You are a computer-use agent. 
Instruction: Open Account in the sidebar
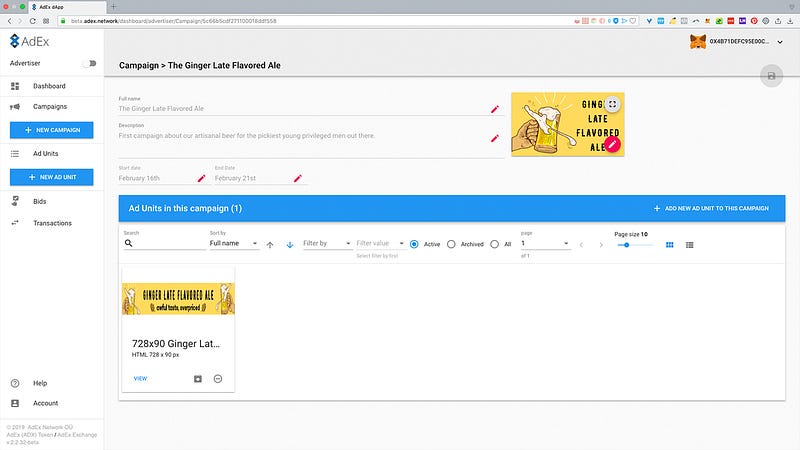[x=45, y=403]
